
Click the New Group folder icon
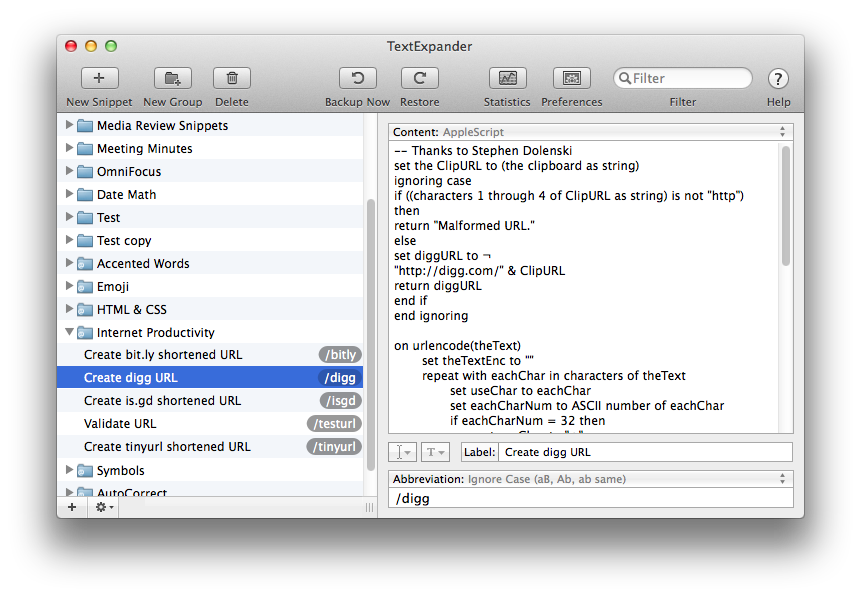pos(172,78)
